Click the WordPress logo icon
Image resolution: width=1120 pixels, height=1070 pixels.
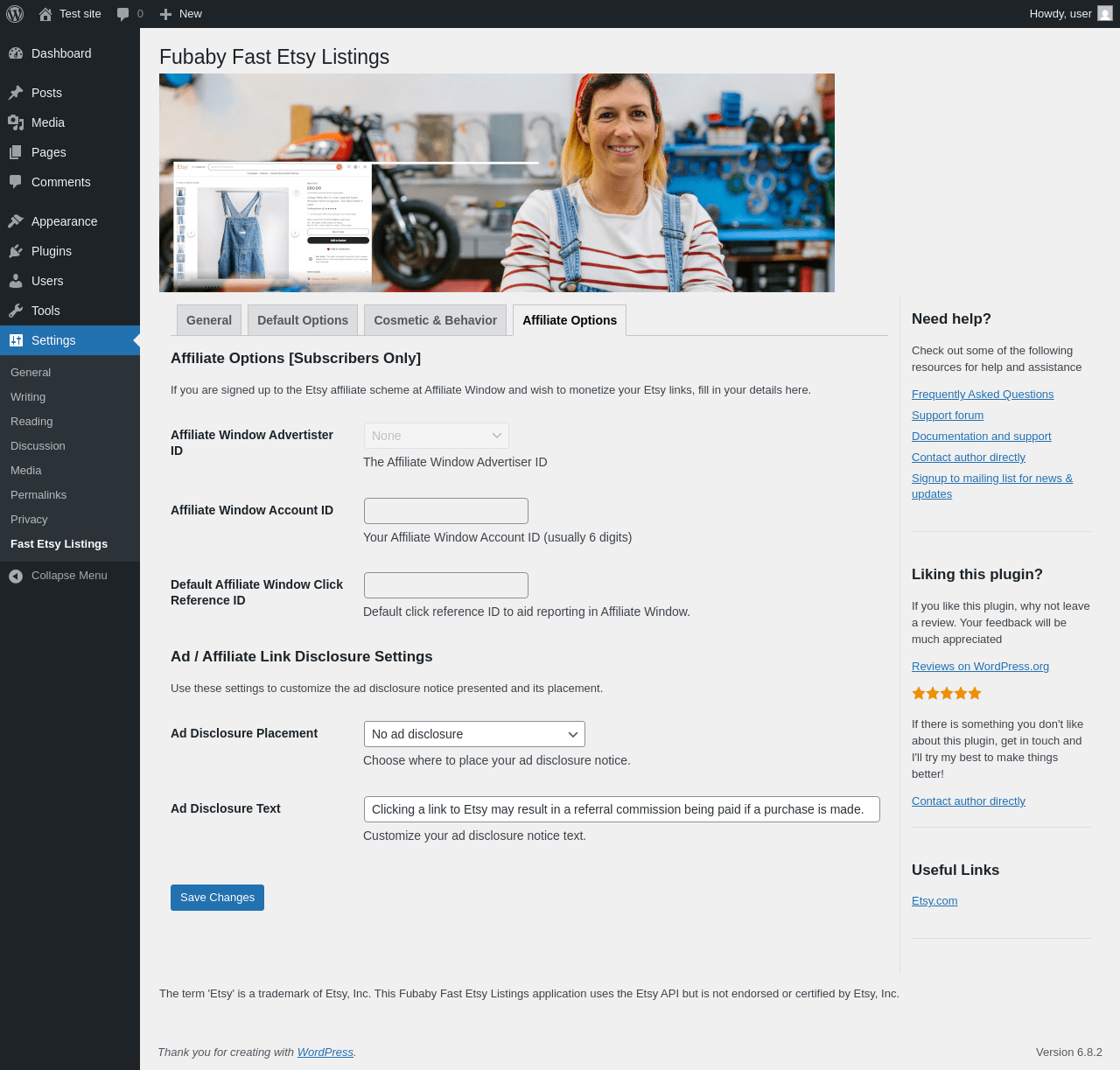pos(15,14)
